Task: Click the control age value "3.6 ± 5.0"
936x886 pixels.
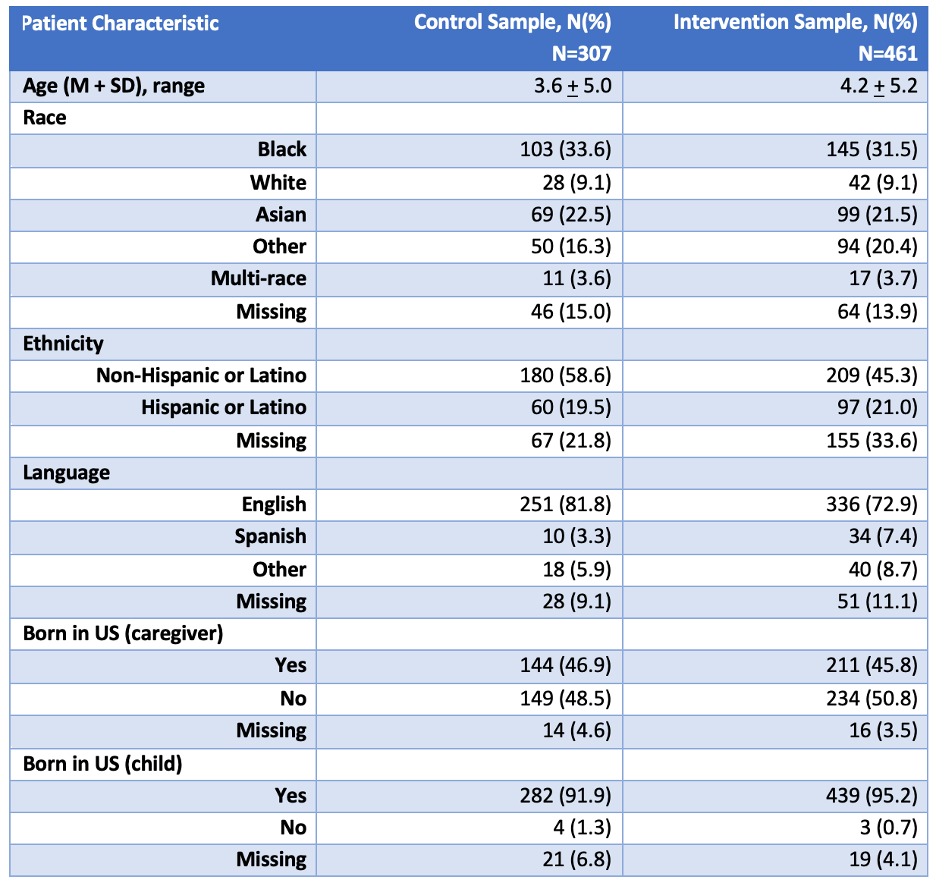Action: 572,87
